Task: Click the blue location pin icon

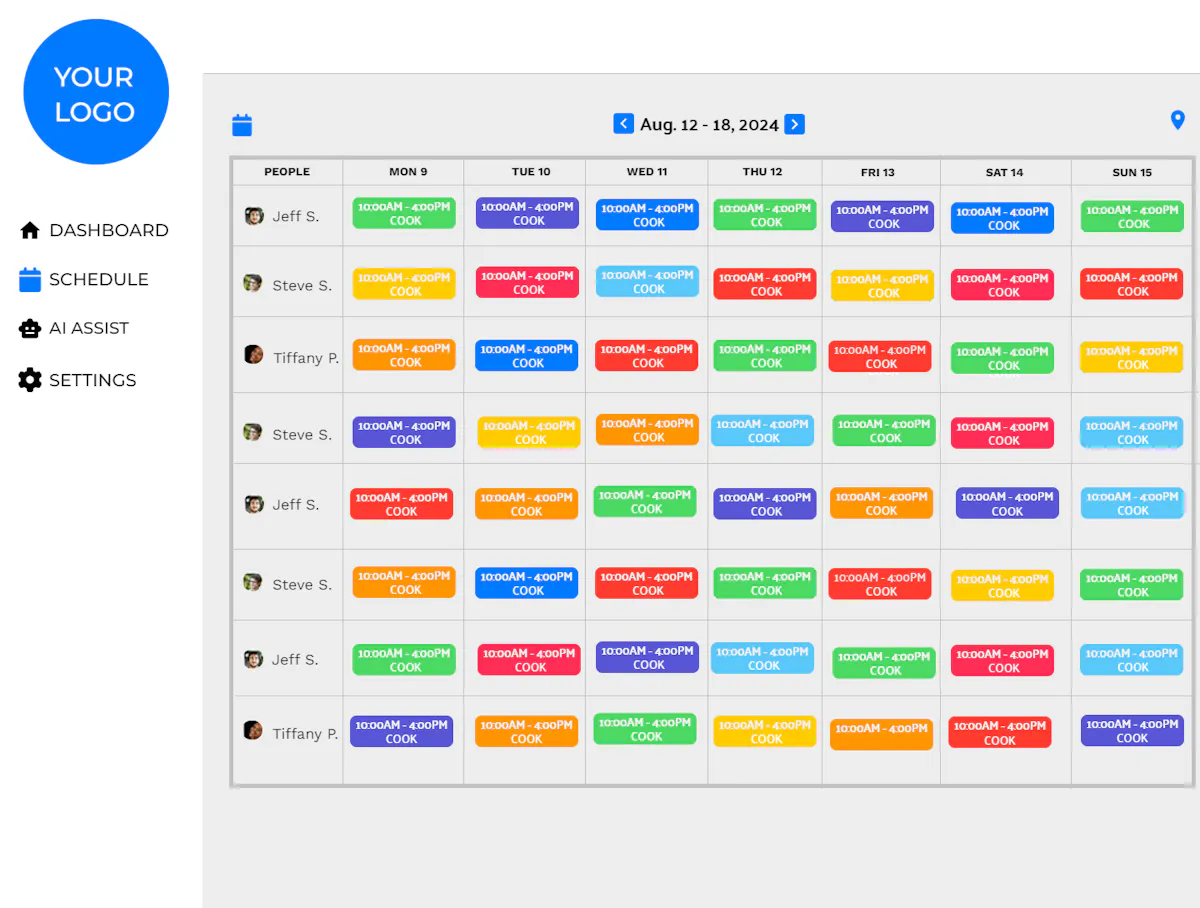Action: tap(1177, 120)
